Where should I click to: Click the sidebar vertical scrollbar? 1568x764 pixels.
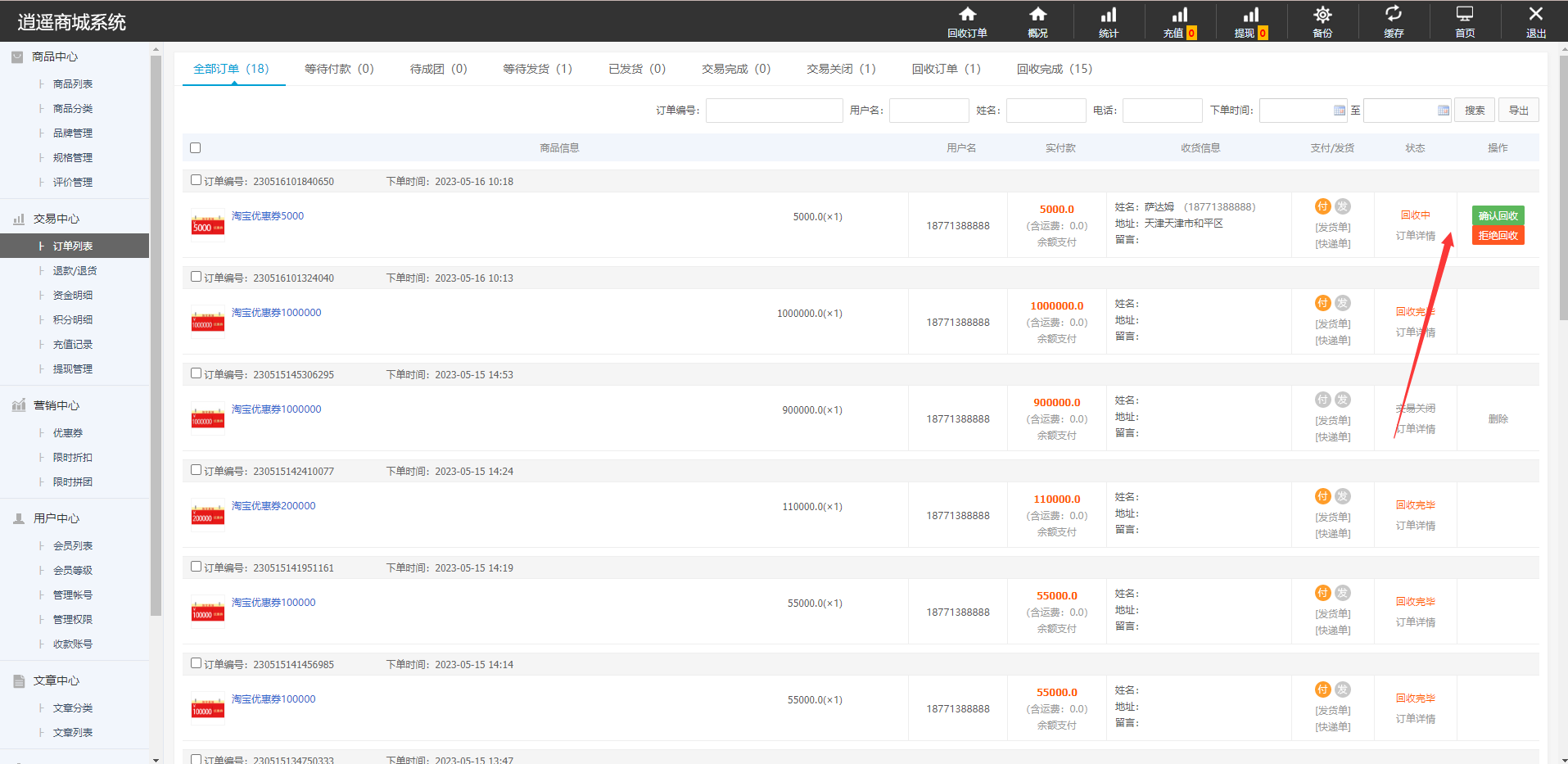tap(156, 328)
